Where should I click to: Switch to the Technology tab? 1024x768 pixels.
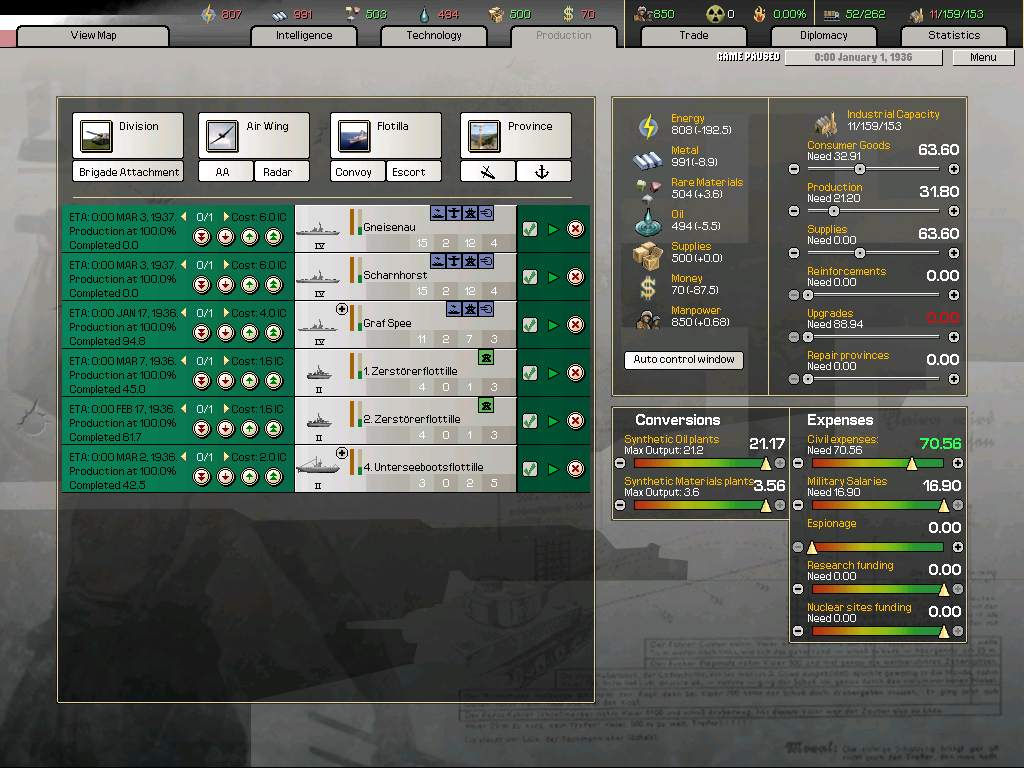pyautogui.click(x=434, y=36)
